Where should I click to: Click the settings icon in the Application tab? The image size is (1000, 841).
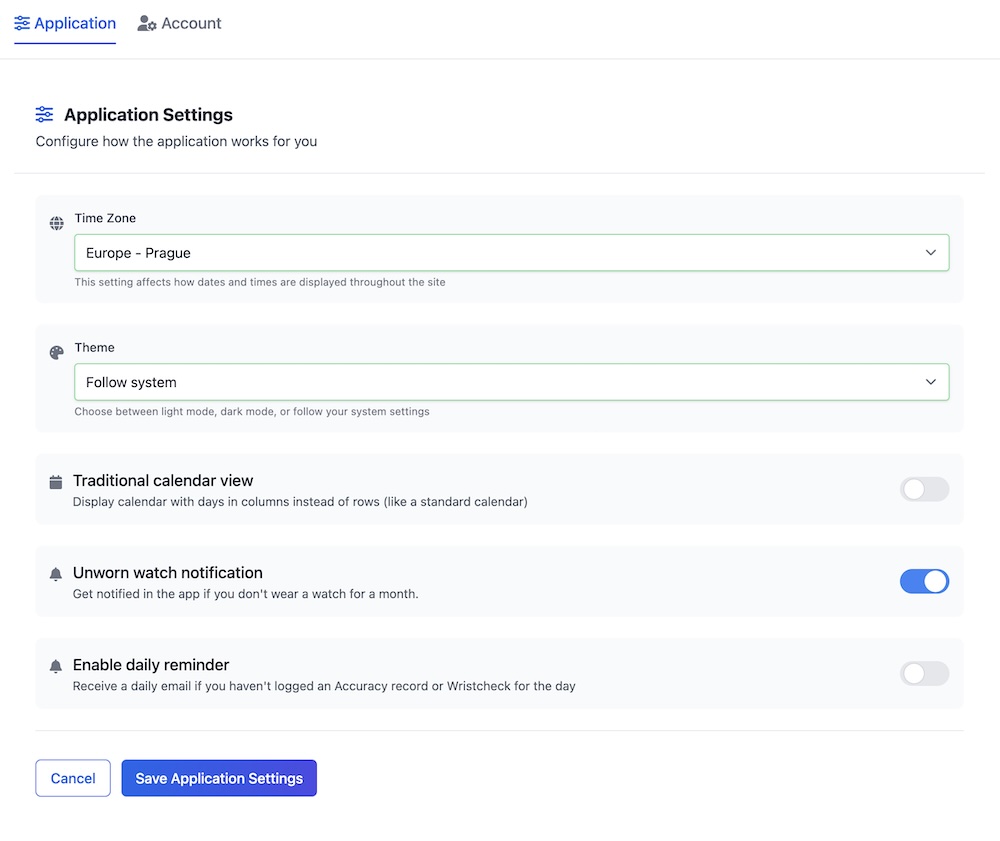22,23
